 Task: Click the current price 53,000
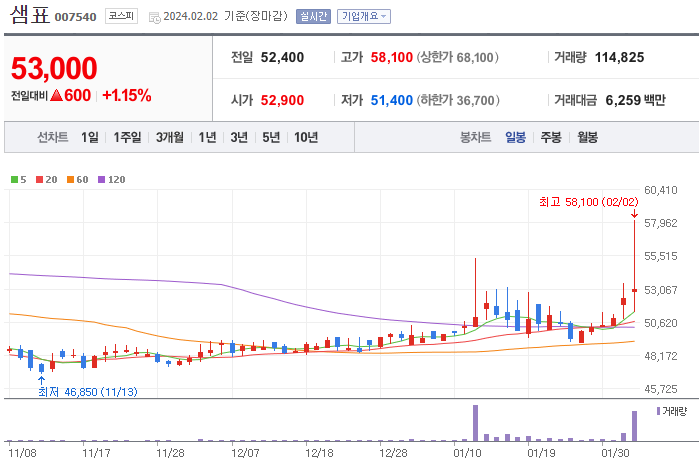tap(54, 68)
